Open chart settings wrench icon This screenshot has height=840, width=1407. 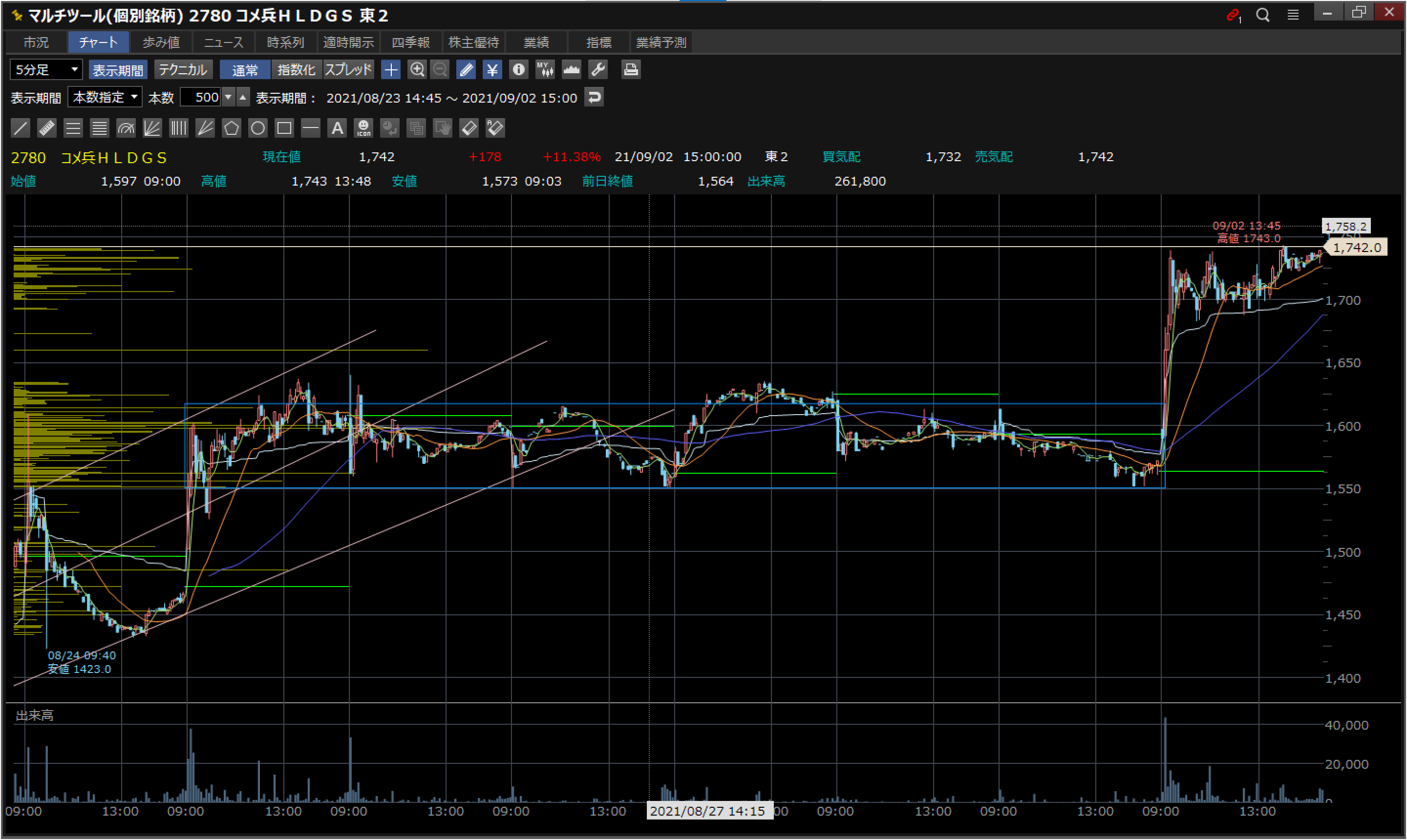coord(598,70)
